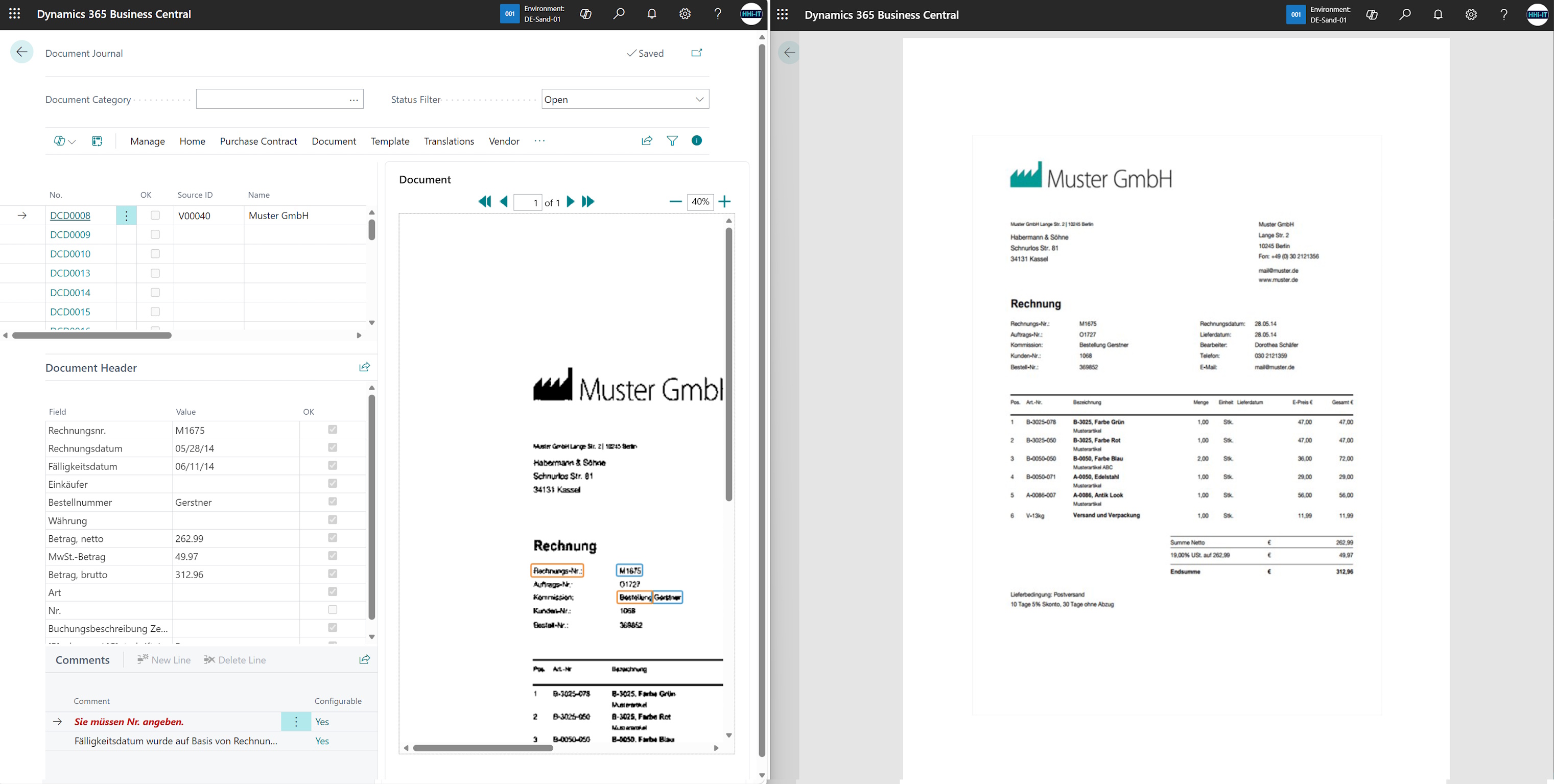Click the document list horizontal scrollbar
This screenshot has width=1554, height=784.
pyautogui.click(x=91, y=336)
